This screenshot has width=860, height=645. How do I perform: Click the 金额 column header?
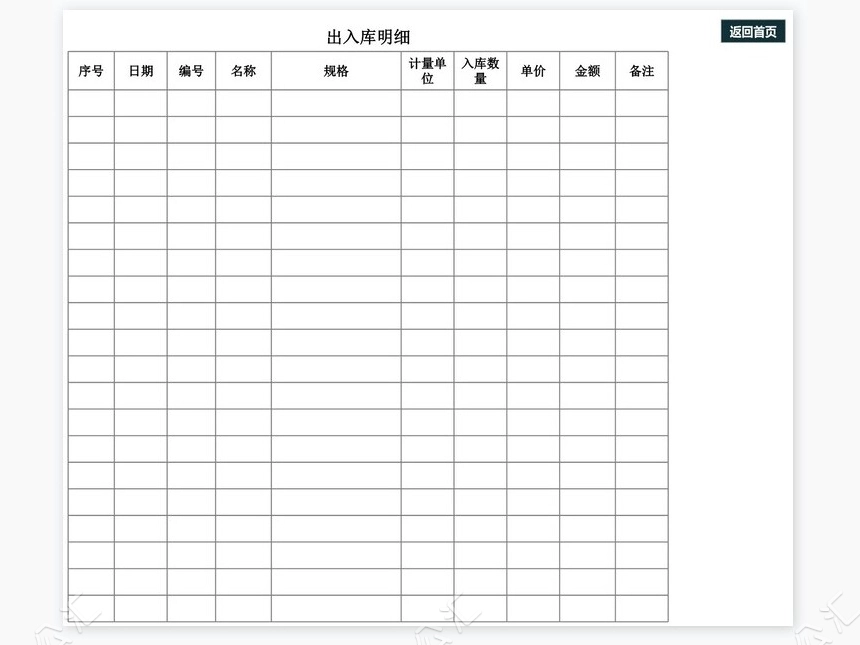coord(586,71)
